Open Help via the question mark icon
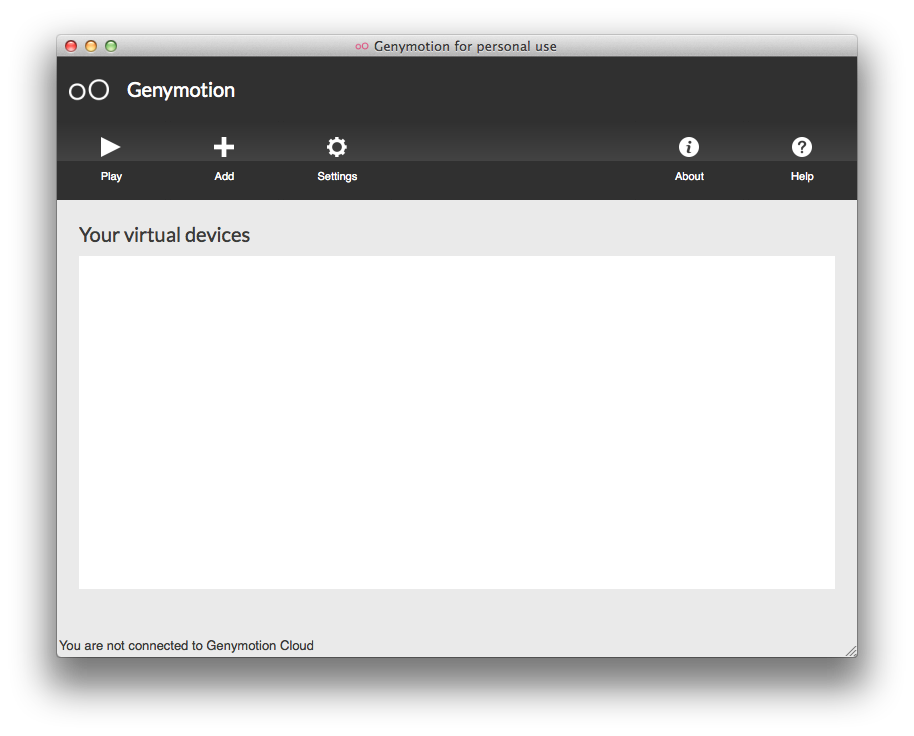914x736 pixels. point(802,147)
